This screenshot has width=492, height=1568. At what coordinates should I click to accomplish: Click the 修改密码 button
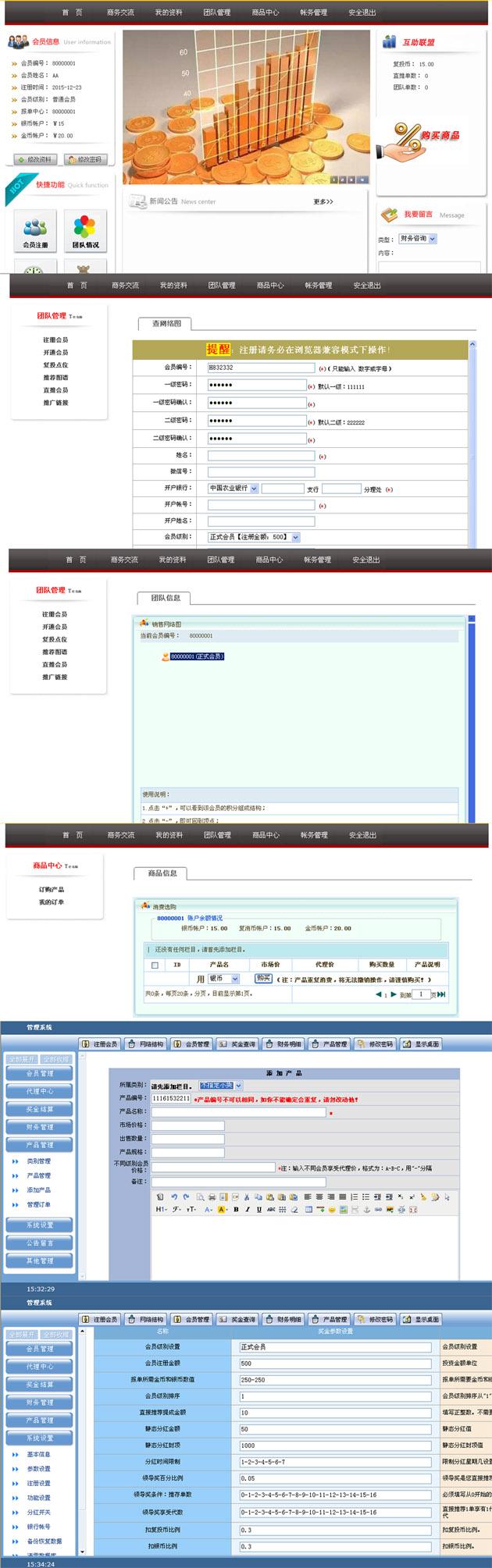[85, 159]
